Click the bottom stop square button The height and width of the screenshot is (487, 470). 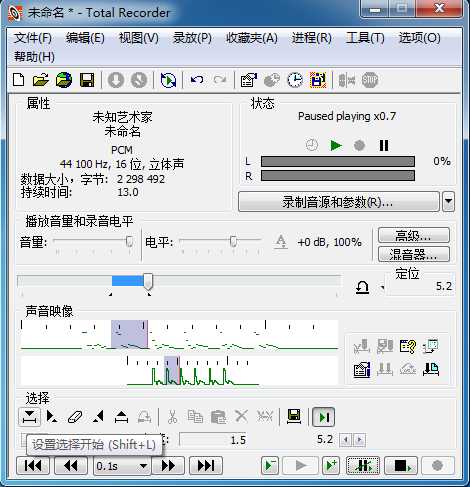(401, 465)
